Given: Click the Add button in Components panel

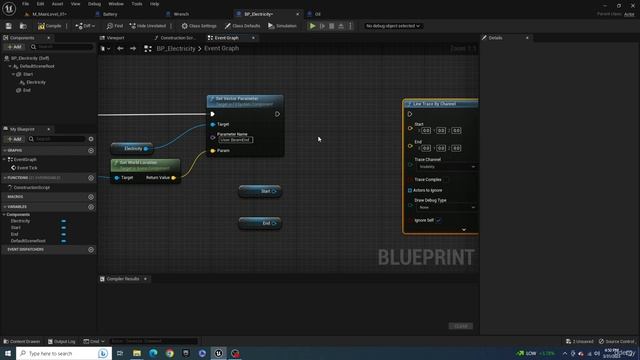Looking at the screenshot, I should pos(14,47).
